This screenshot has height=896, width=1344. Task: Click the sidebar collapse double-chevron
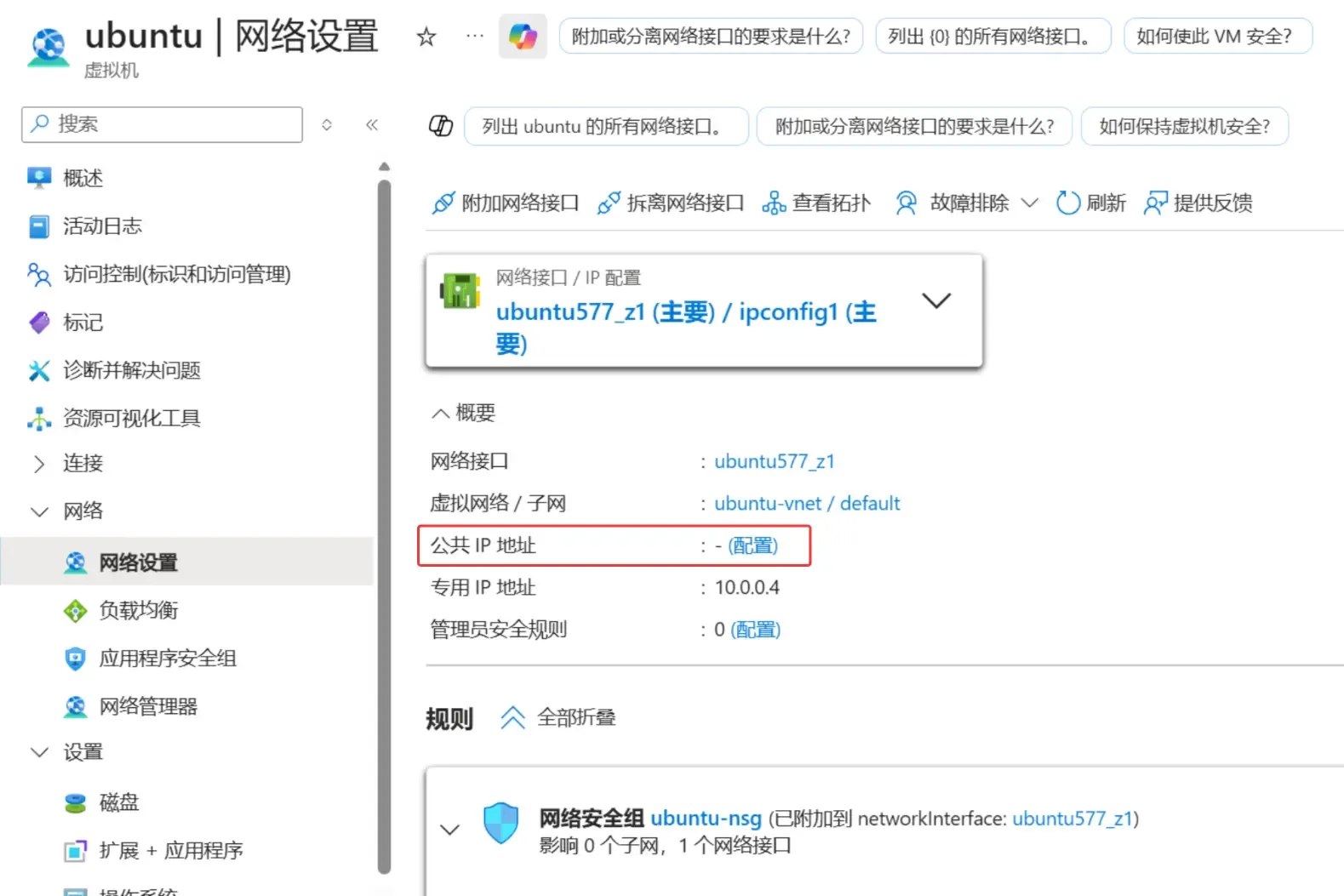tap(372, 125)
